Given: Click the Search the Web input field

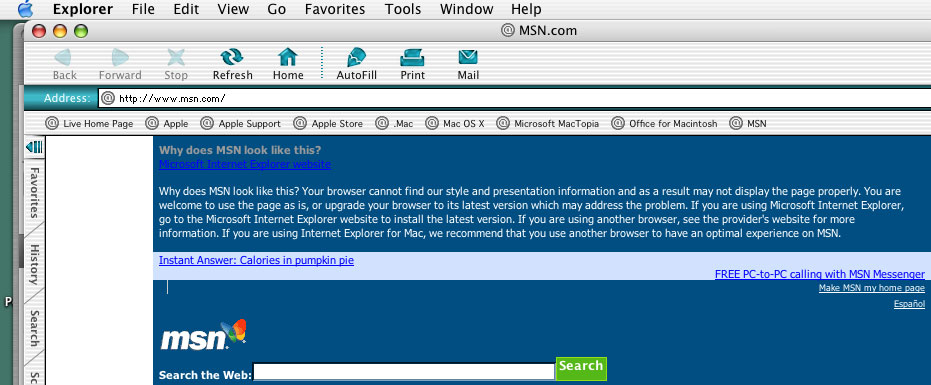Looking at the screenshot, I should (404, 372).
